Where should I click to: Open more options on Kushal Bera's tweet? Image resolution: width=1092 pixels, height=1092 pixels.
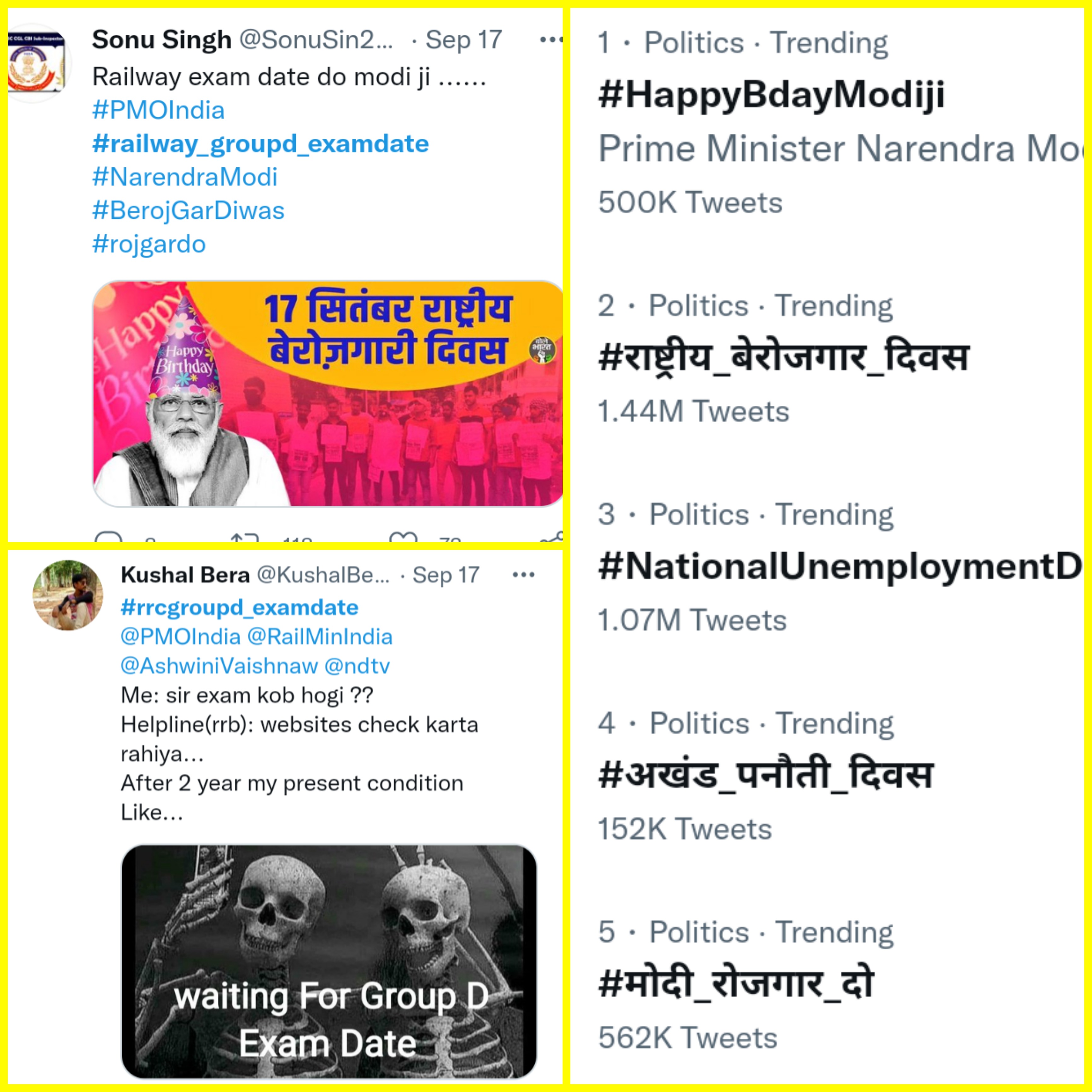523,575
